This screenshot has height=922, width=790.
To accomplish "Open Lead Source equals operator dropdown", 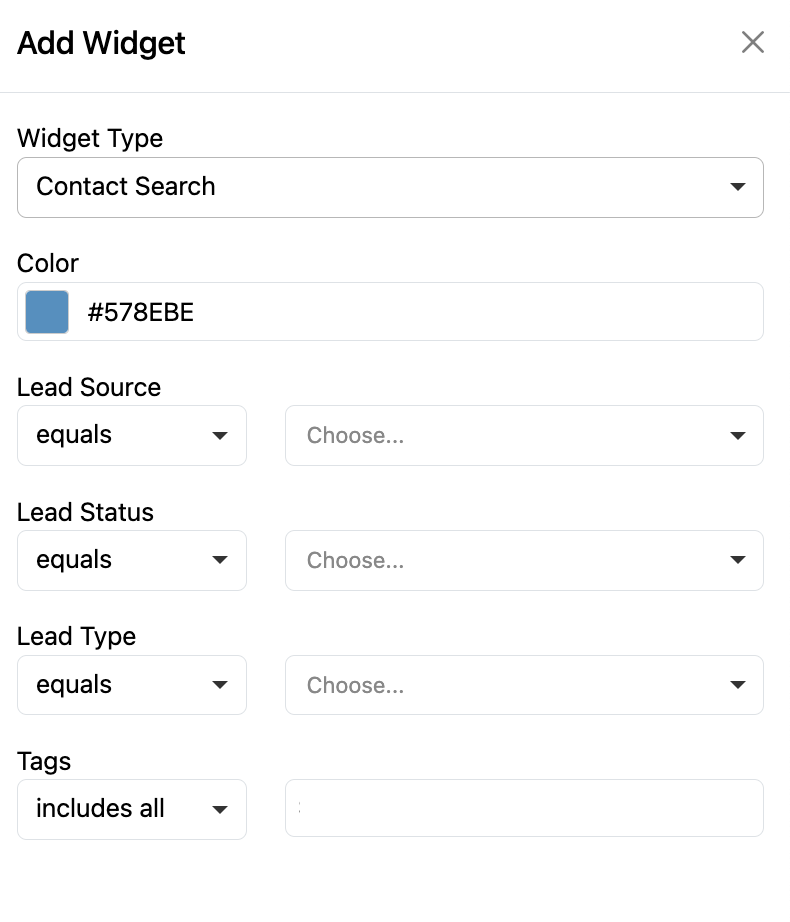I will [131, 435].
